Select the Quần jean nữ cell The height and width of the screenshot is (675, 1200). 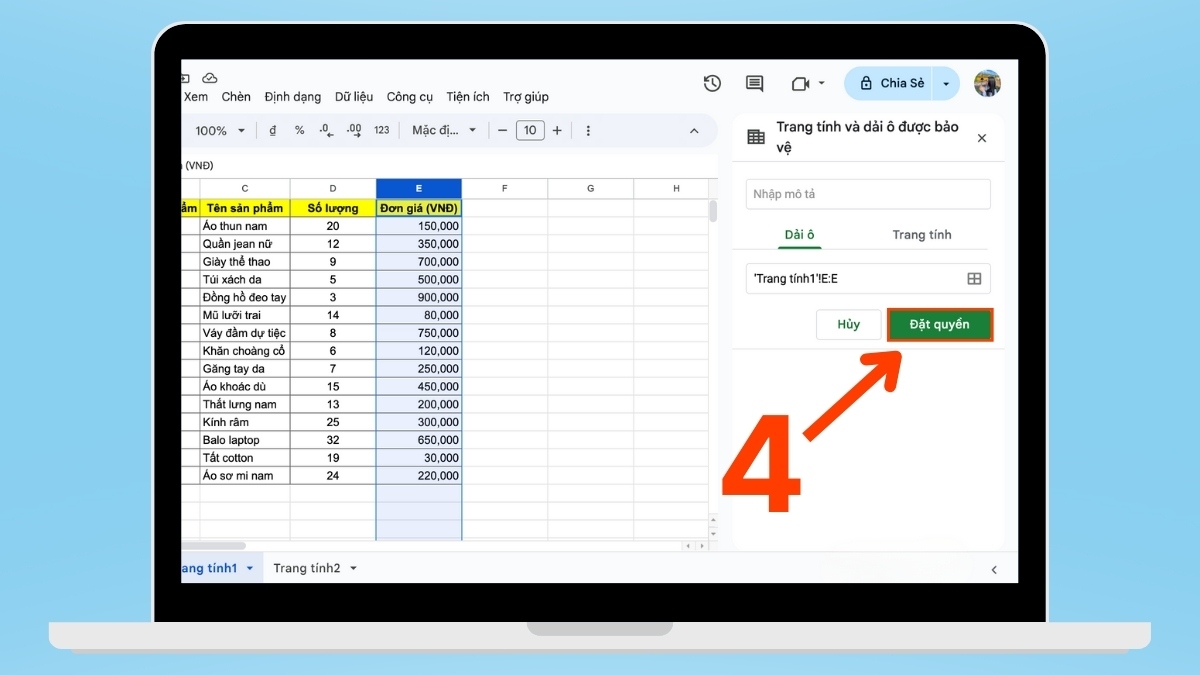coord(245,244)
